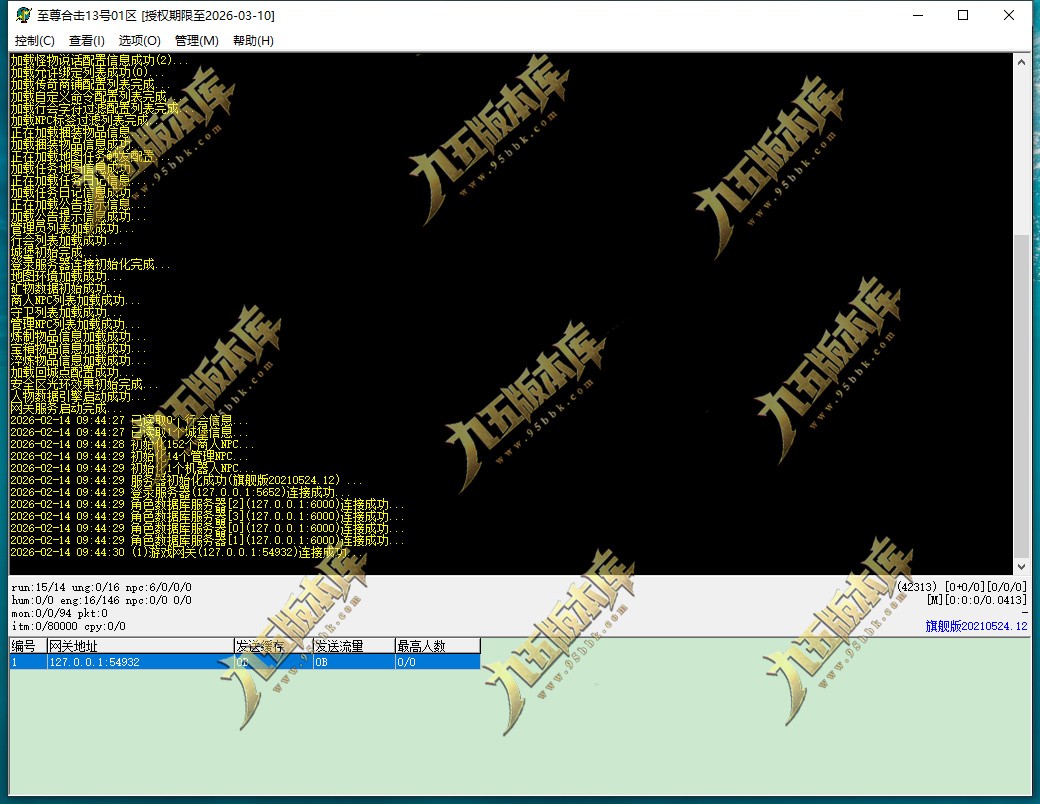Open the 管理(M) menu
The image size is (1040, 804).
[196, 40]
